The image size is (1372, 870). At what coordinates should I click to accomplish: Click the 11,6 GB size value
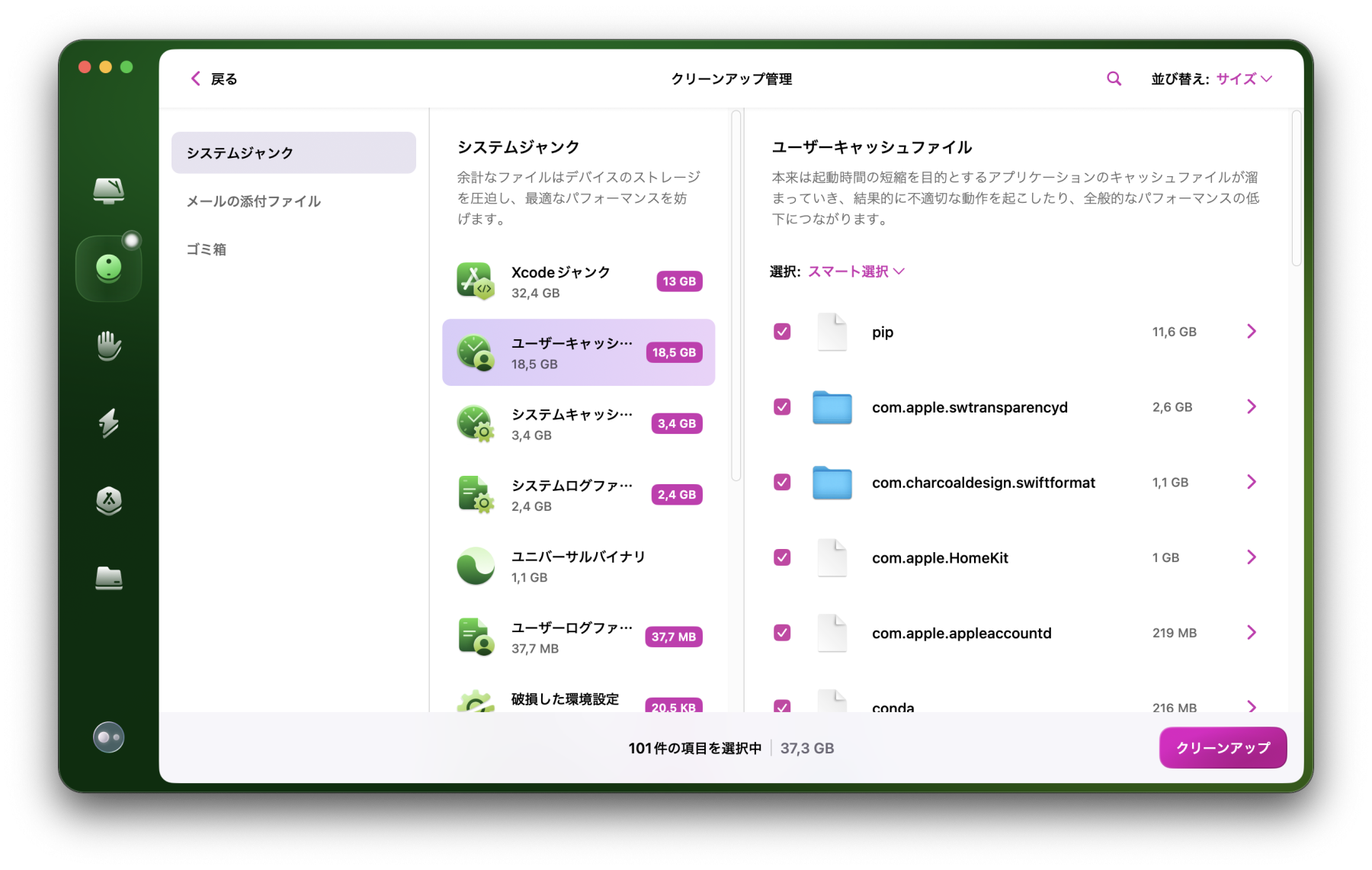point(1175,332)
